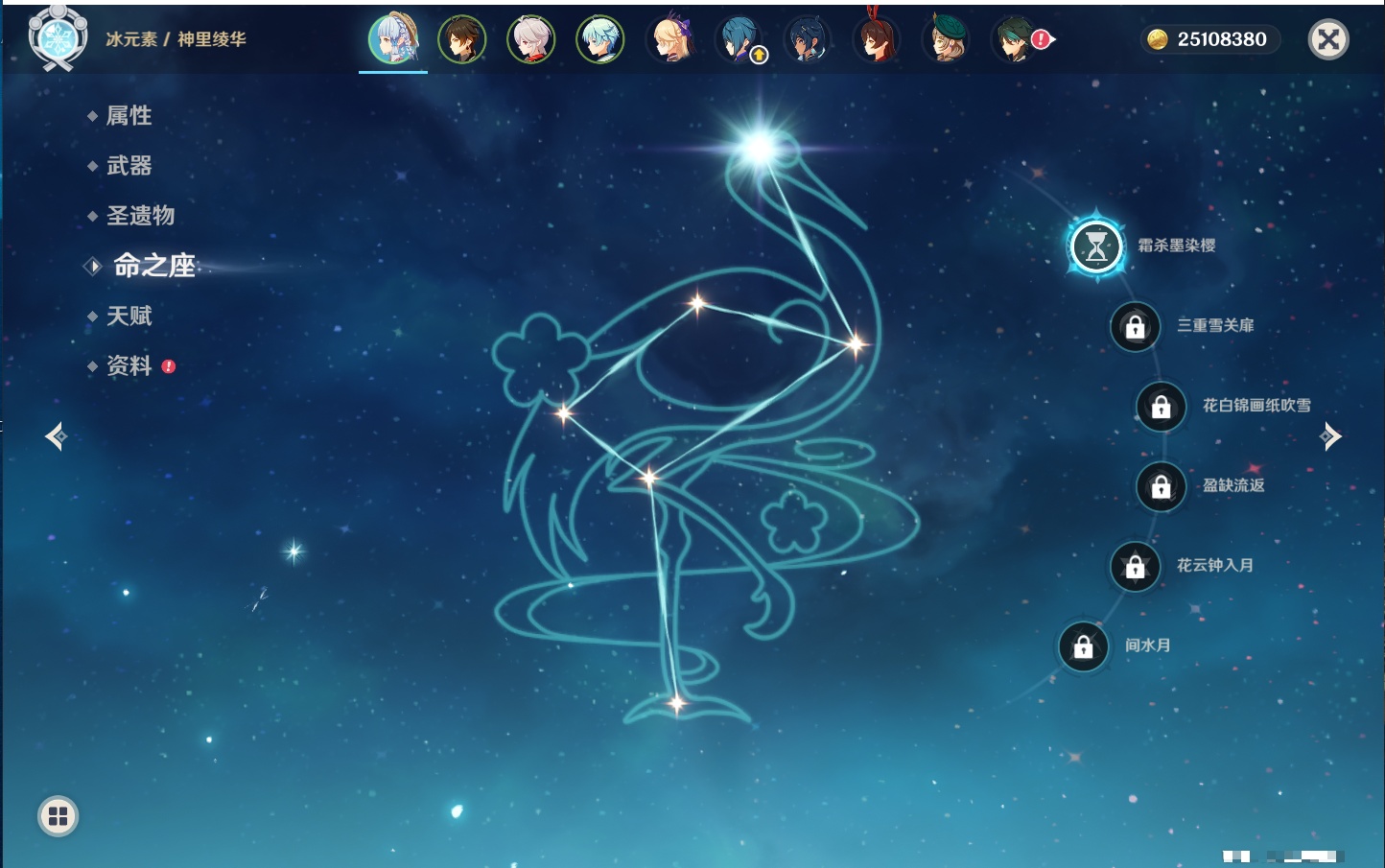
Task: Switch to the brown-haired Zhongli portrait
Action: 462,39
